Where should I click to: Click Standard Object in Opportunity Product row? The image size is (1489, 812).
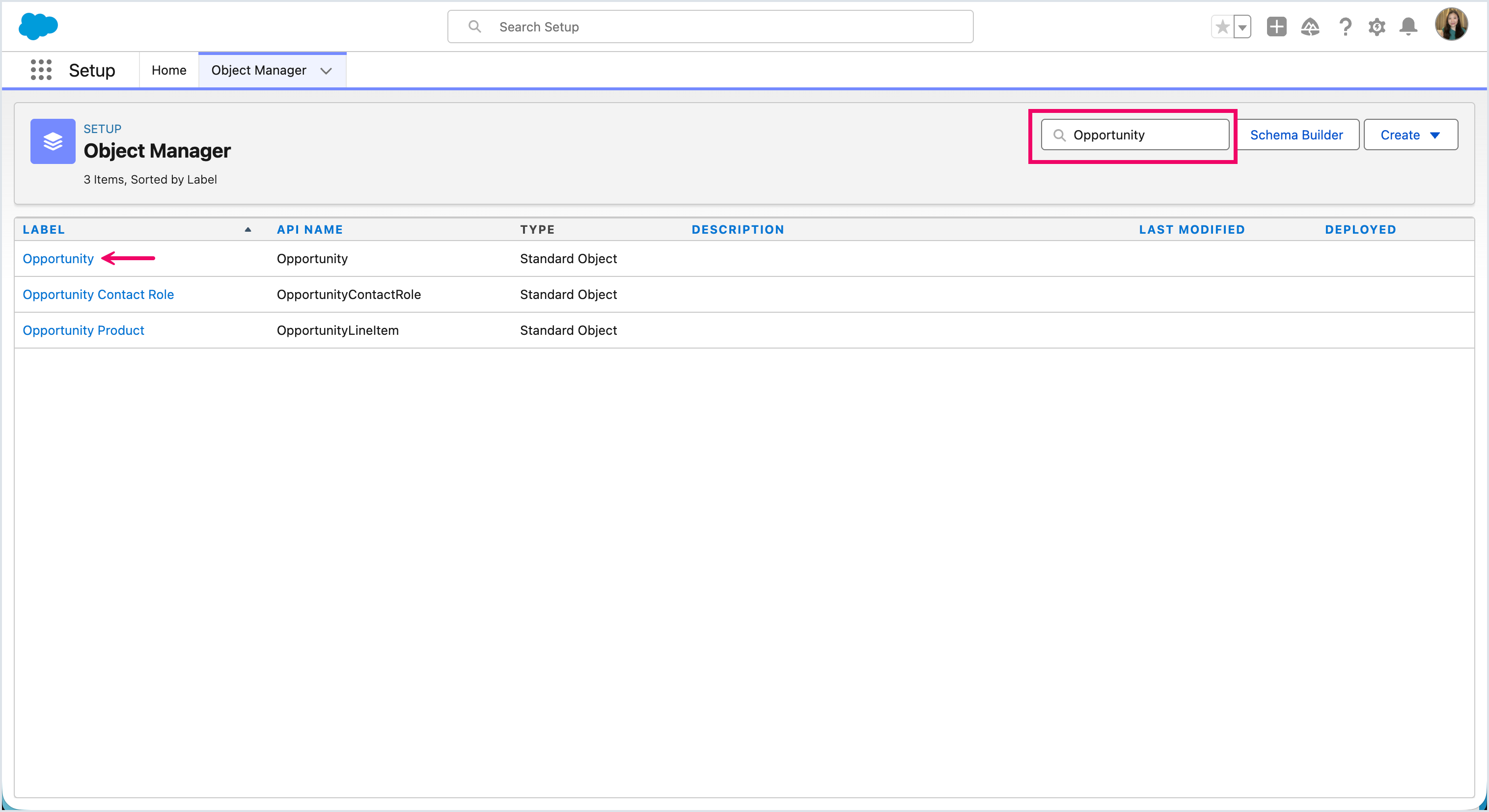568,330
